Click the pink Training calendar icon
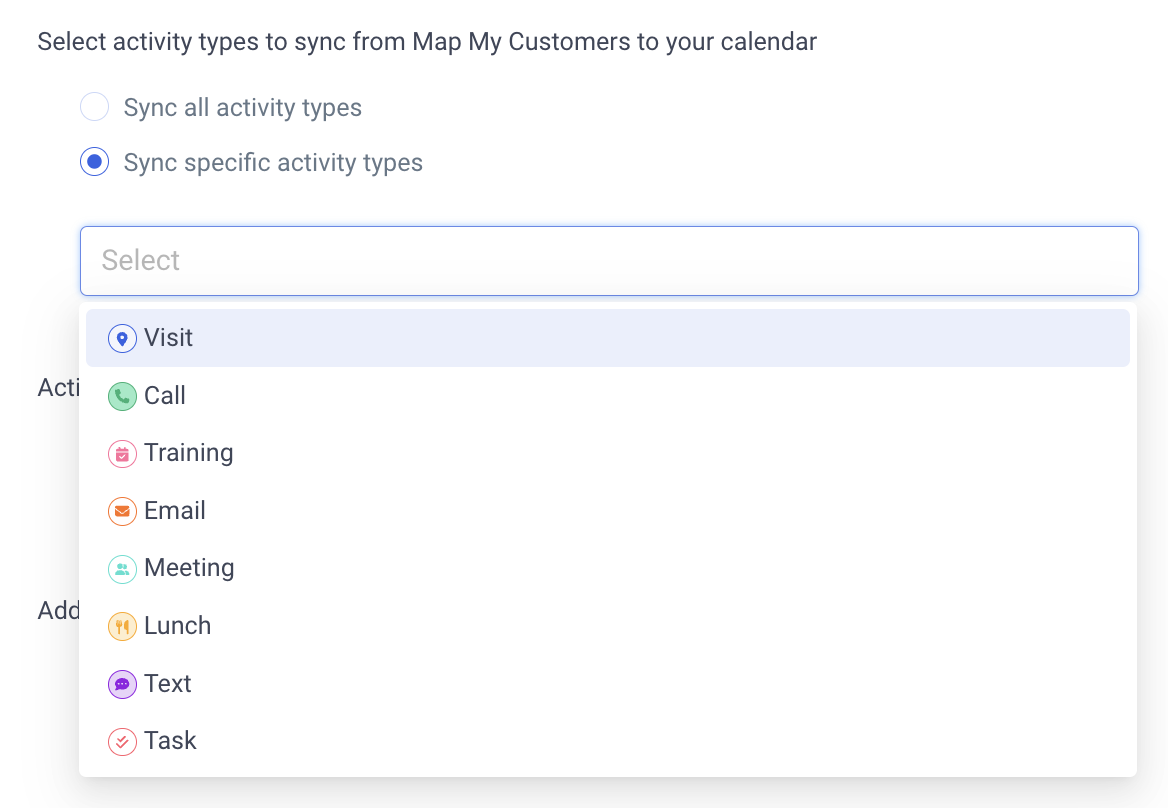This screenshot has height=808, width=1168. tap(122, 454)
